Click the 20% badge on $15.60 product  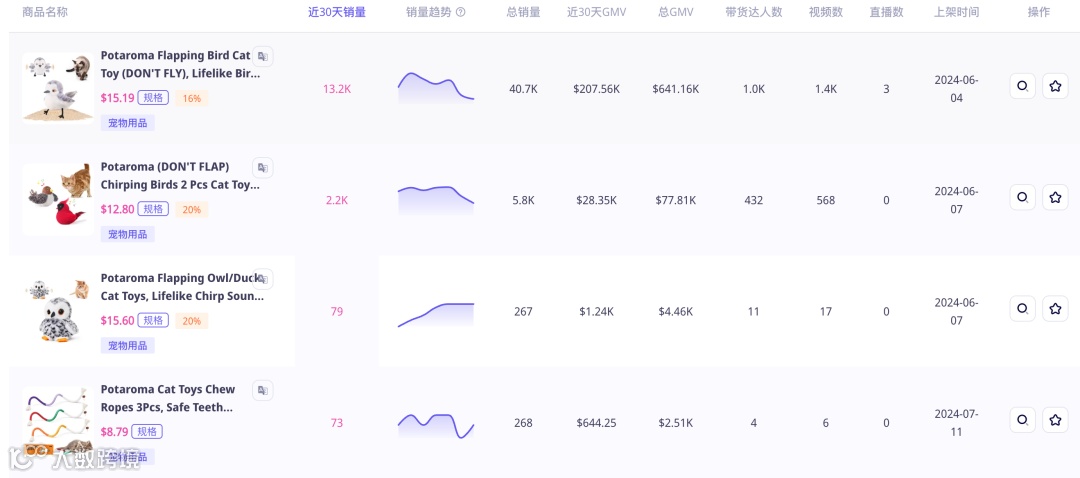[191, 321]
